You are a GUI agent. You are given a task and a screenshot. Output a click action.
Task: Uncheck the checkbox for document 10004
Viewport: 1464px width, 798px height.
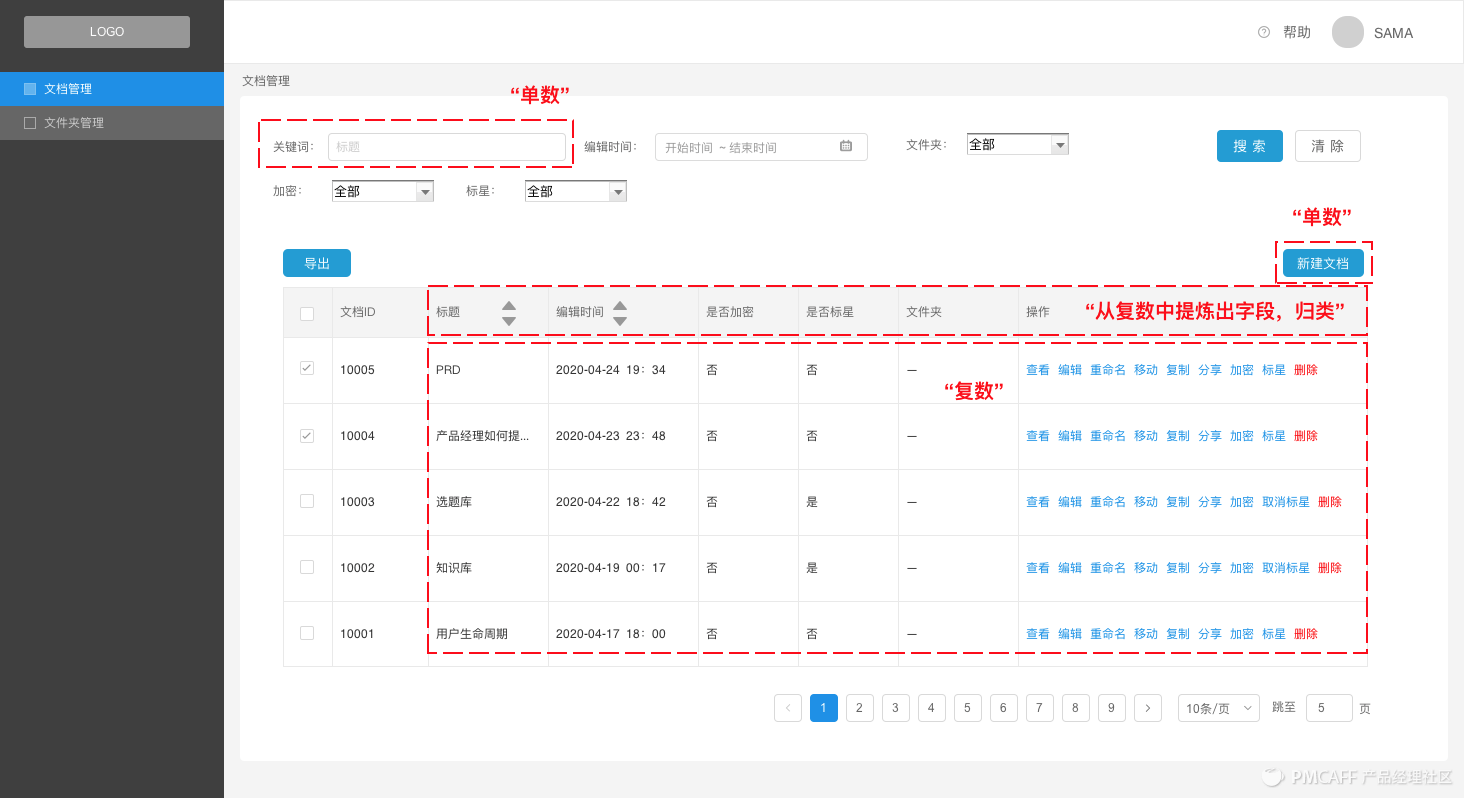pyautogui.click(x=307, y=436)
